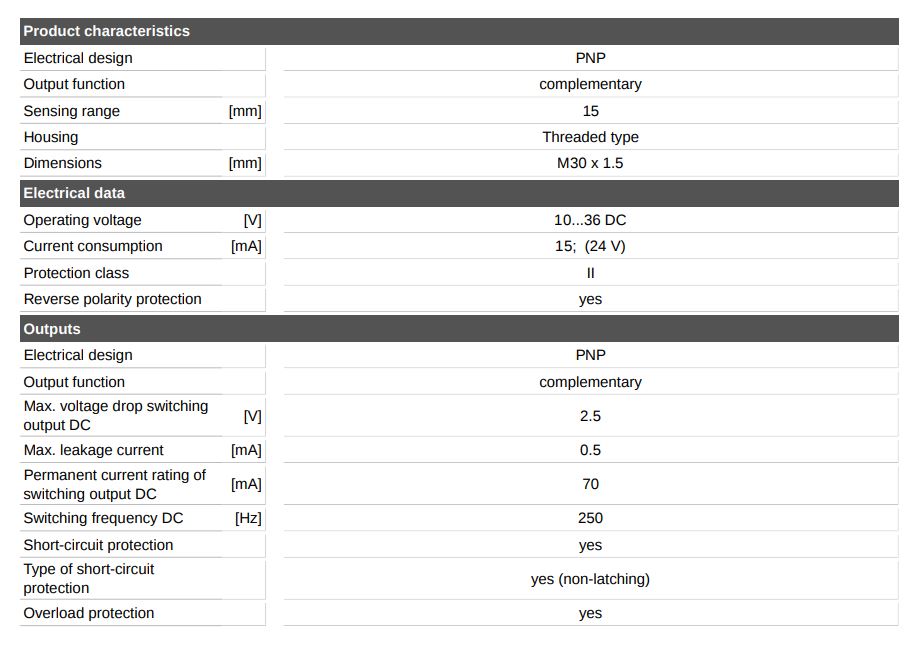Select the Dimensions value M30 x 1.5
The height and width of the screenshot is (647, 904).
pyautogui.click(x=590, y=163)
